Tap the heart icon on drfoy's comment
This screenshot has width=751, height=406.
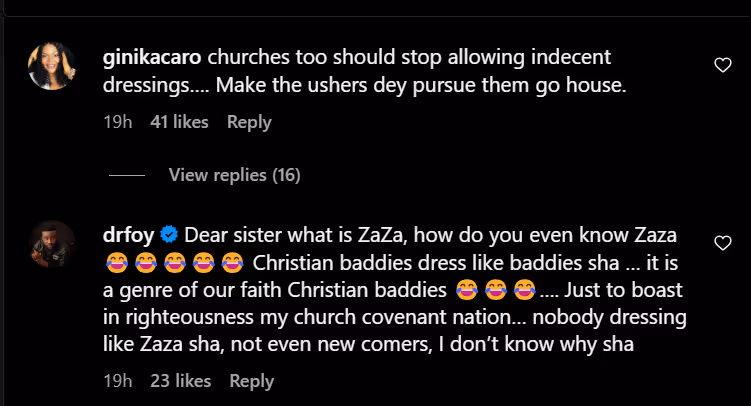point(722,243)
